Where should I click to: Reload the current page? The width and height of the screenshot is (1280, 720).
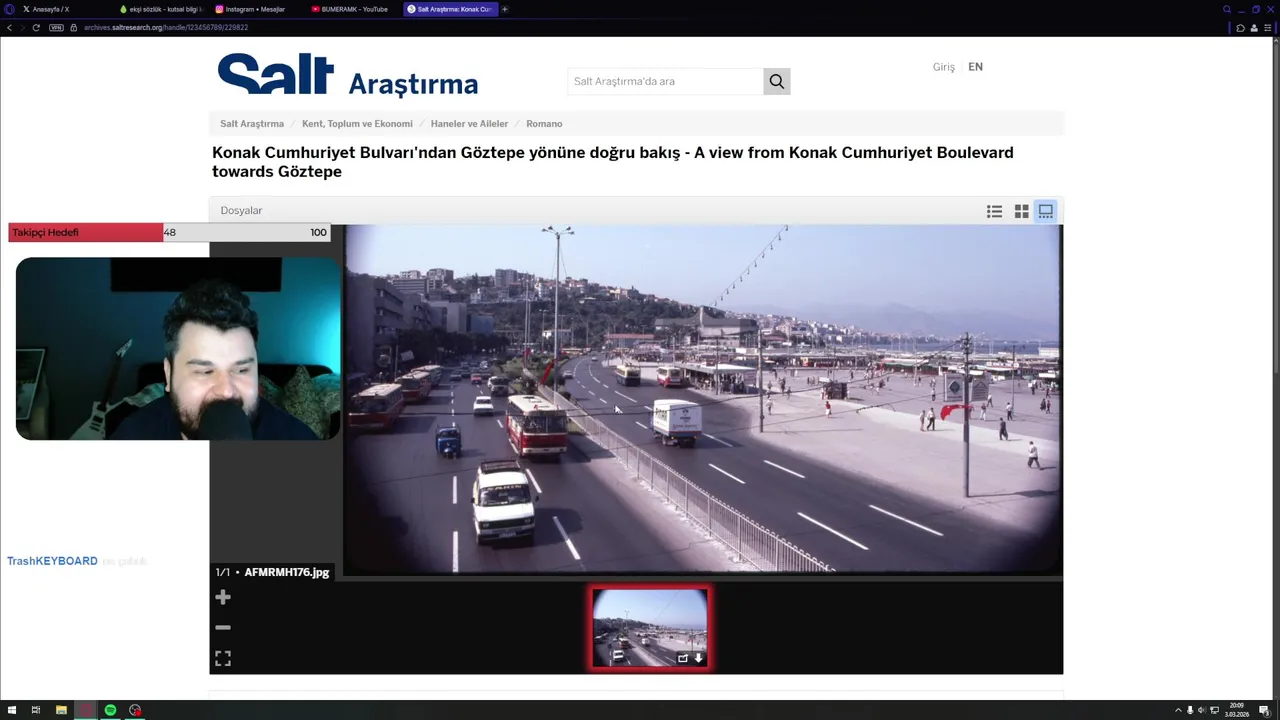pyautogui.click(x=36, y=27)
